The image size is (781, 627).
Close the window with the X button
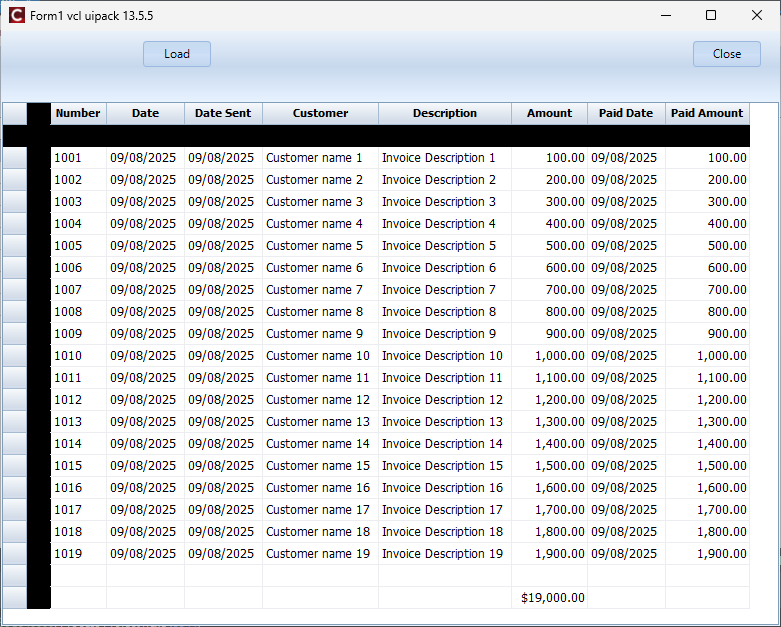pyautogui.click(x=757, y=16)
